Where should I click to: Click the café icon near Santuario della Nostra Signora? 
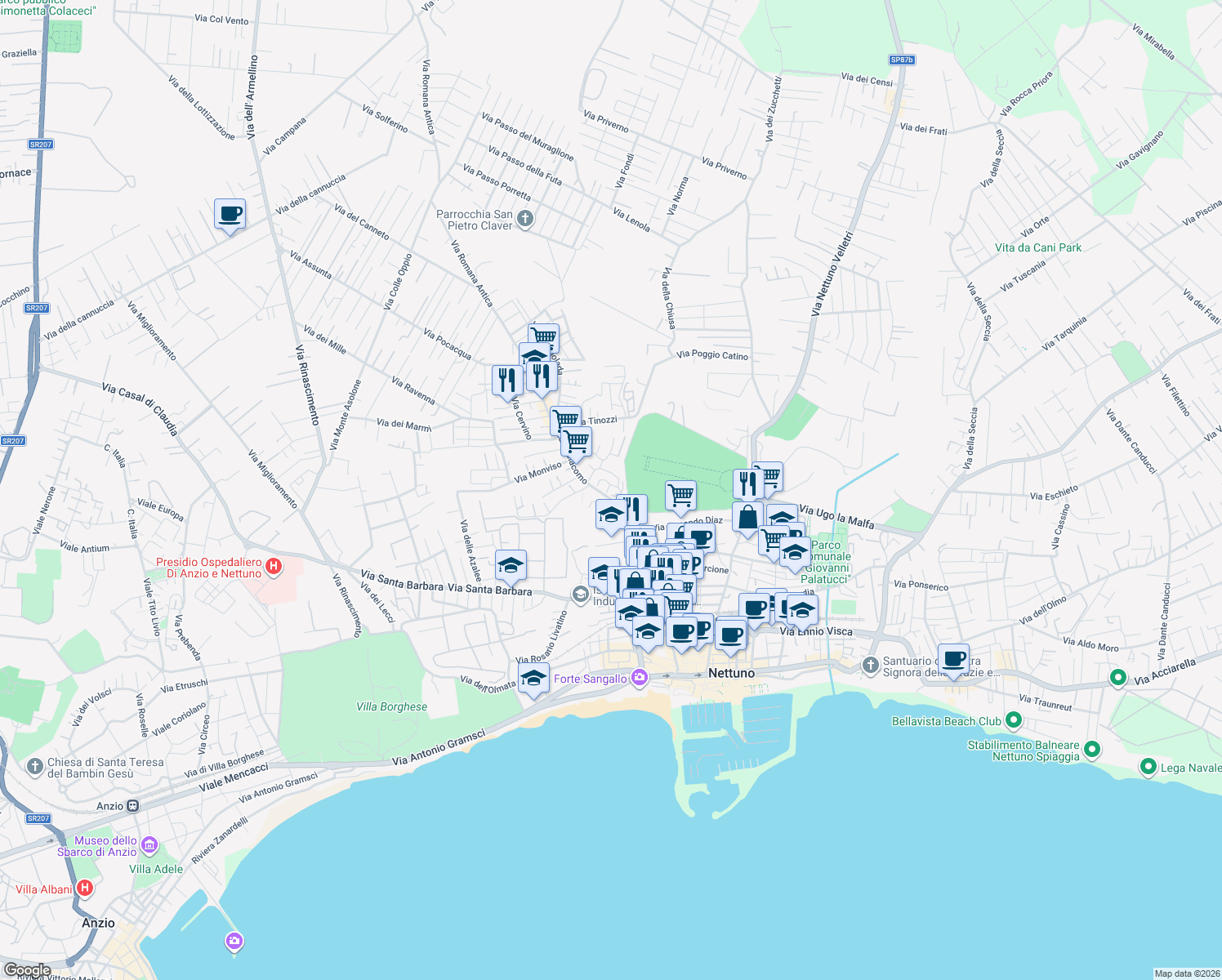[953, 660]
